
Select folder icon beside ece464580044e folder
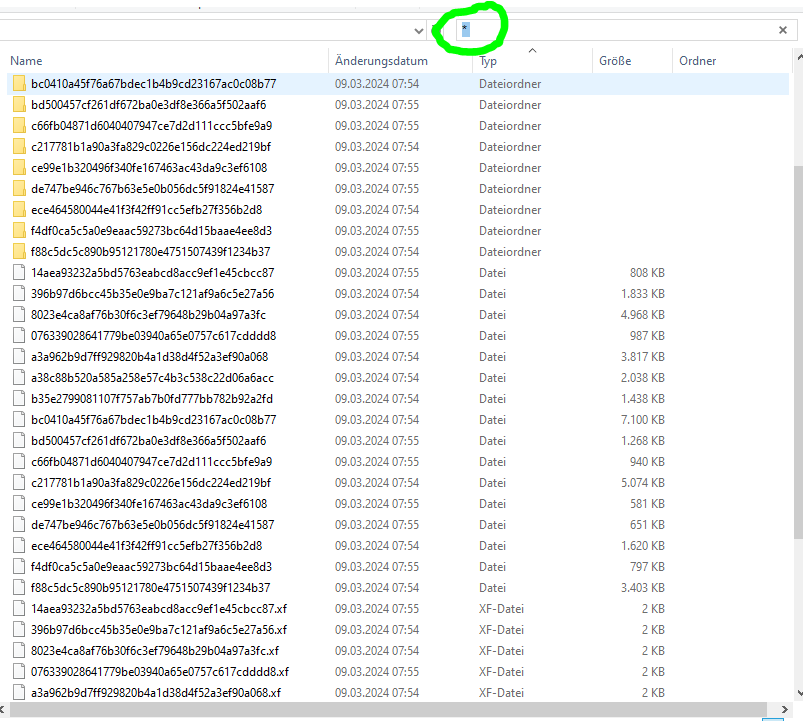19,210
